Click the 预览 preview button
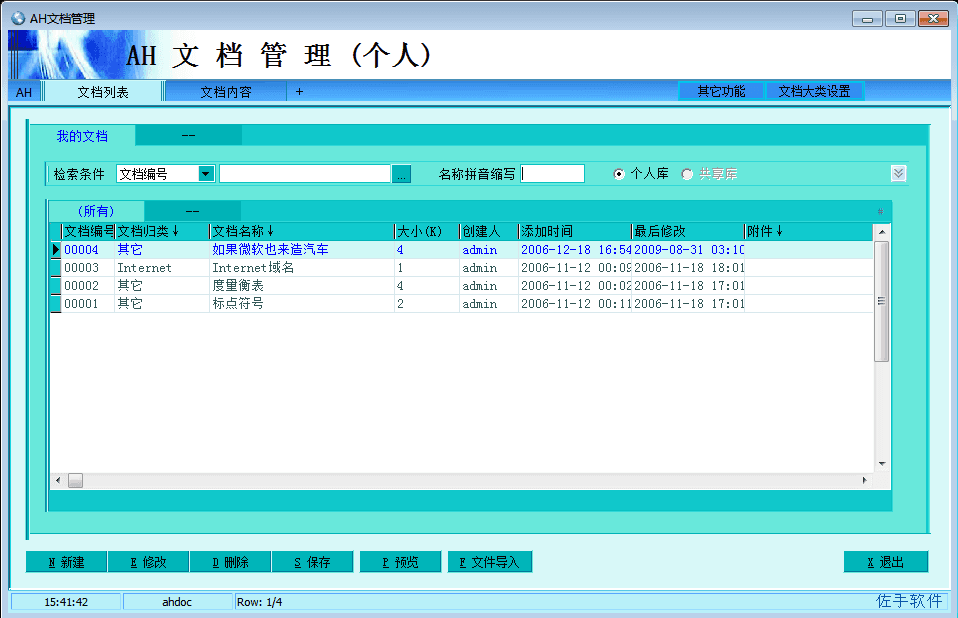The image size is (958, 618). (399, 562)
